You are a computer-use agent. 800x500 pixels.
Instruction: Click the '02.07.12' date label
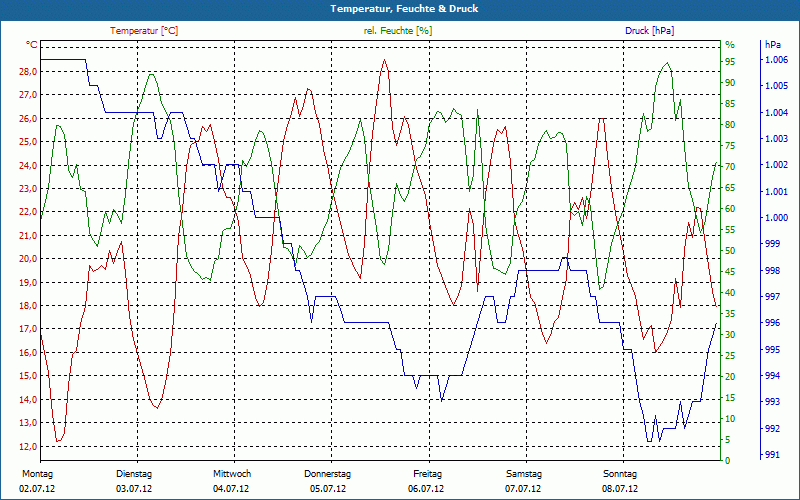pyautogui.click(x=37, y=489)
